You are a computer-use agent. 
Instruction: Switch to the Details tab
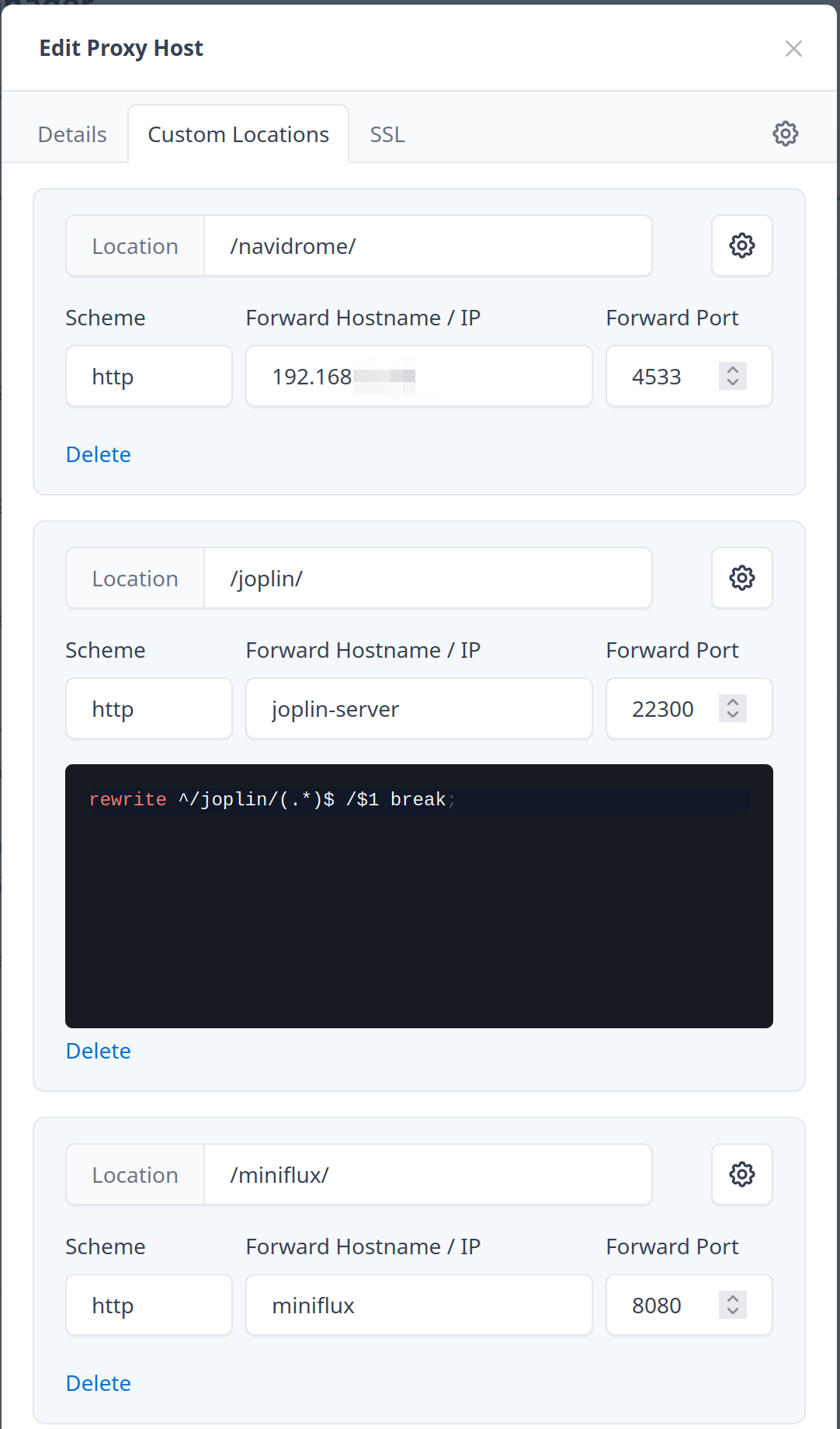coord(72,134)
